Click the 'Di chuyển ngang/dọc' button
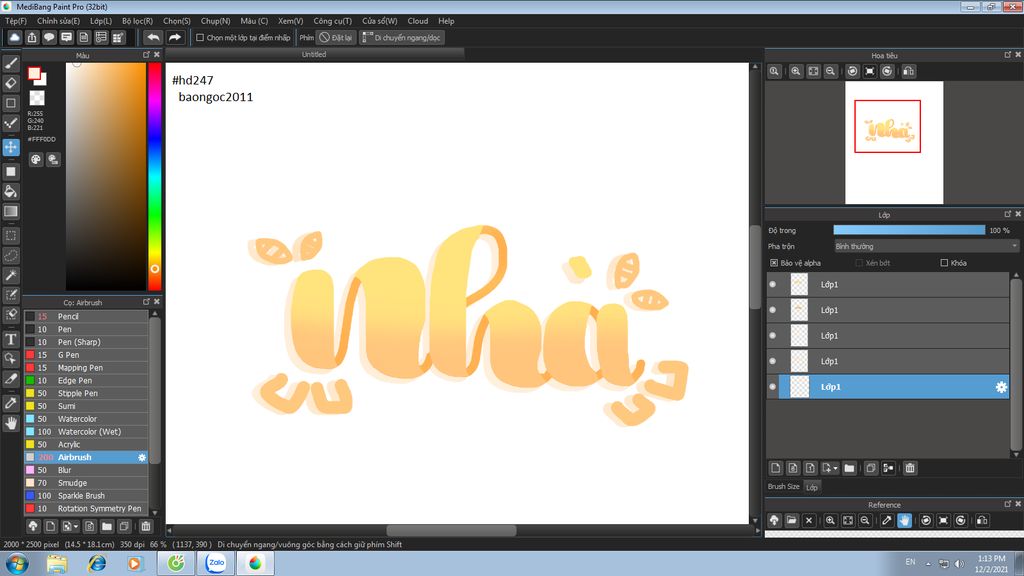 coord(402,37)
